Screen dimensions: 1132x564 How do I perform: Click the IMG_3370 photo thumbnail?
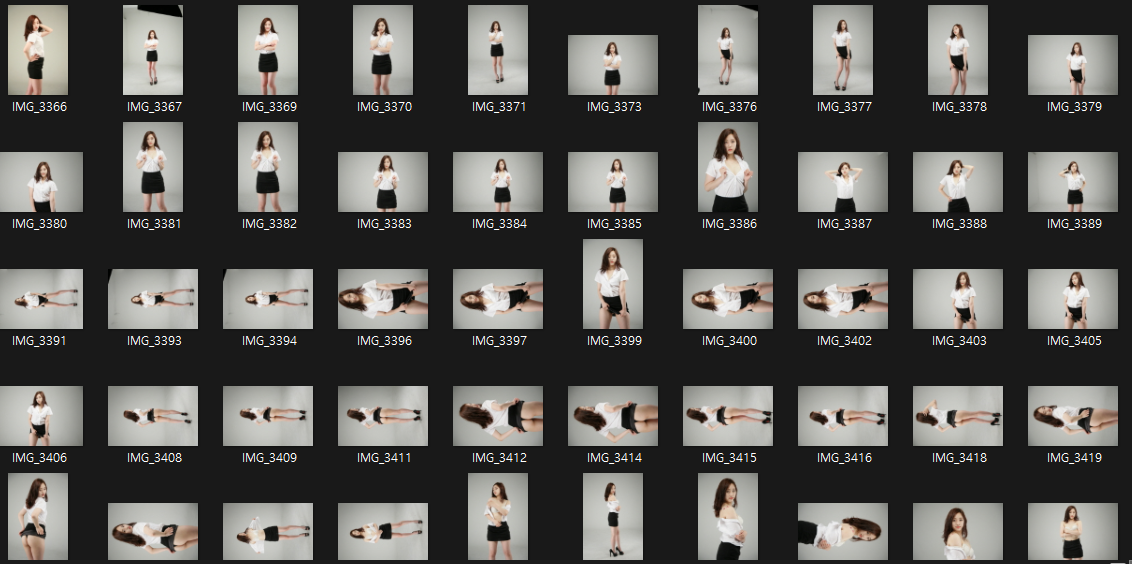(383, 50)
